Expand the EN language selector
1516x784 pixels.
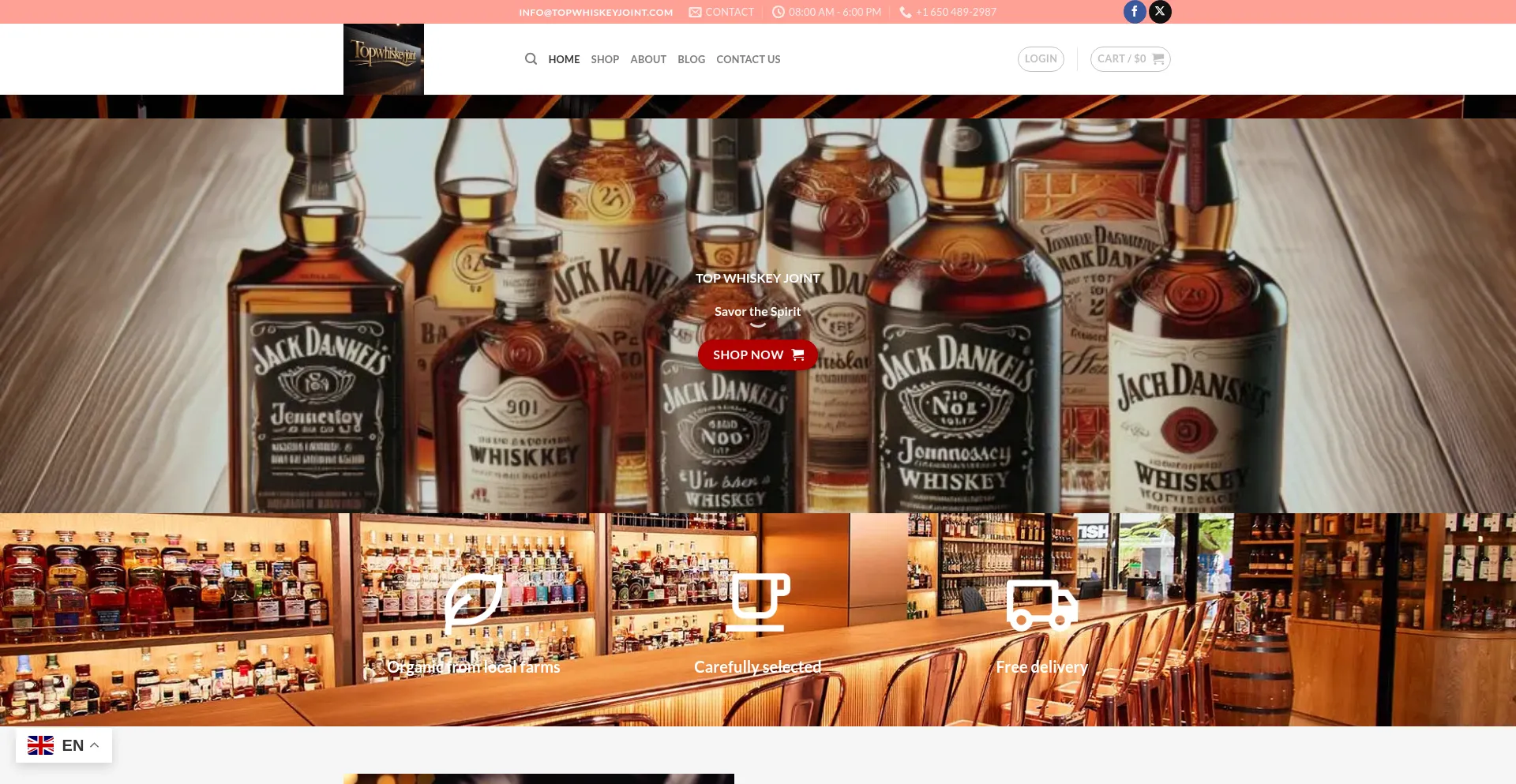pyautogui.click(x=64, y=745)
